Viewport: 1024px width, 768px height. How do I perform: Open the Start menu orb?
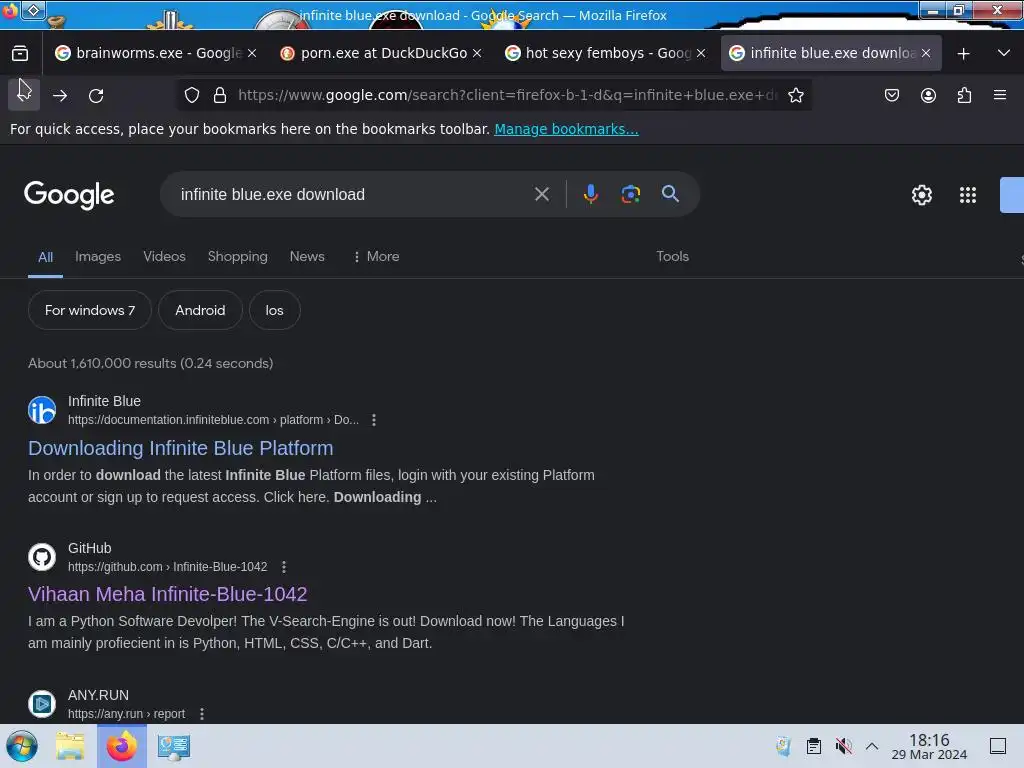pyautogui.click(x=22, y=746)
